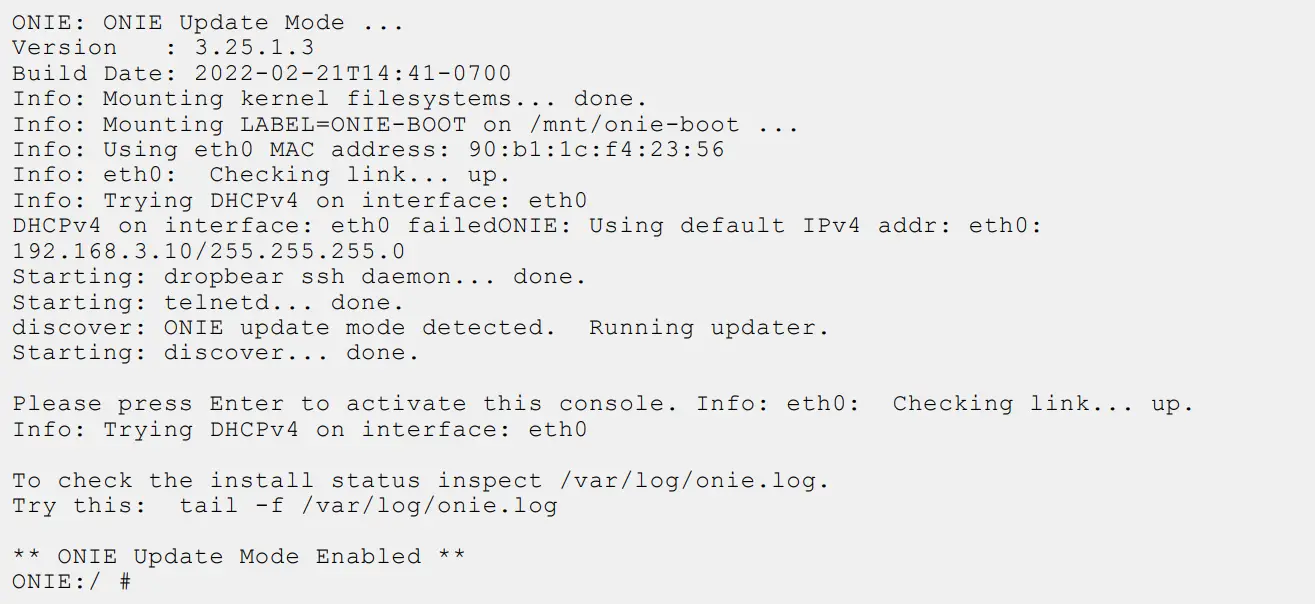Image resolution: width=1315 pixels, height=604 pixels.
Task: Click the build date 2022-02-21T14:41-0700
Action: pyautogui.click(x=352, y=74)
